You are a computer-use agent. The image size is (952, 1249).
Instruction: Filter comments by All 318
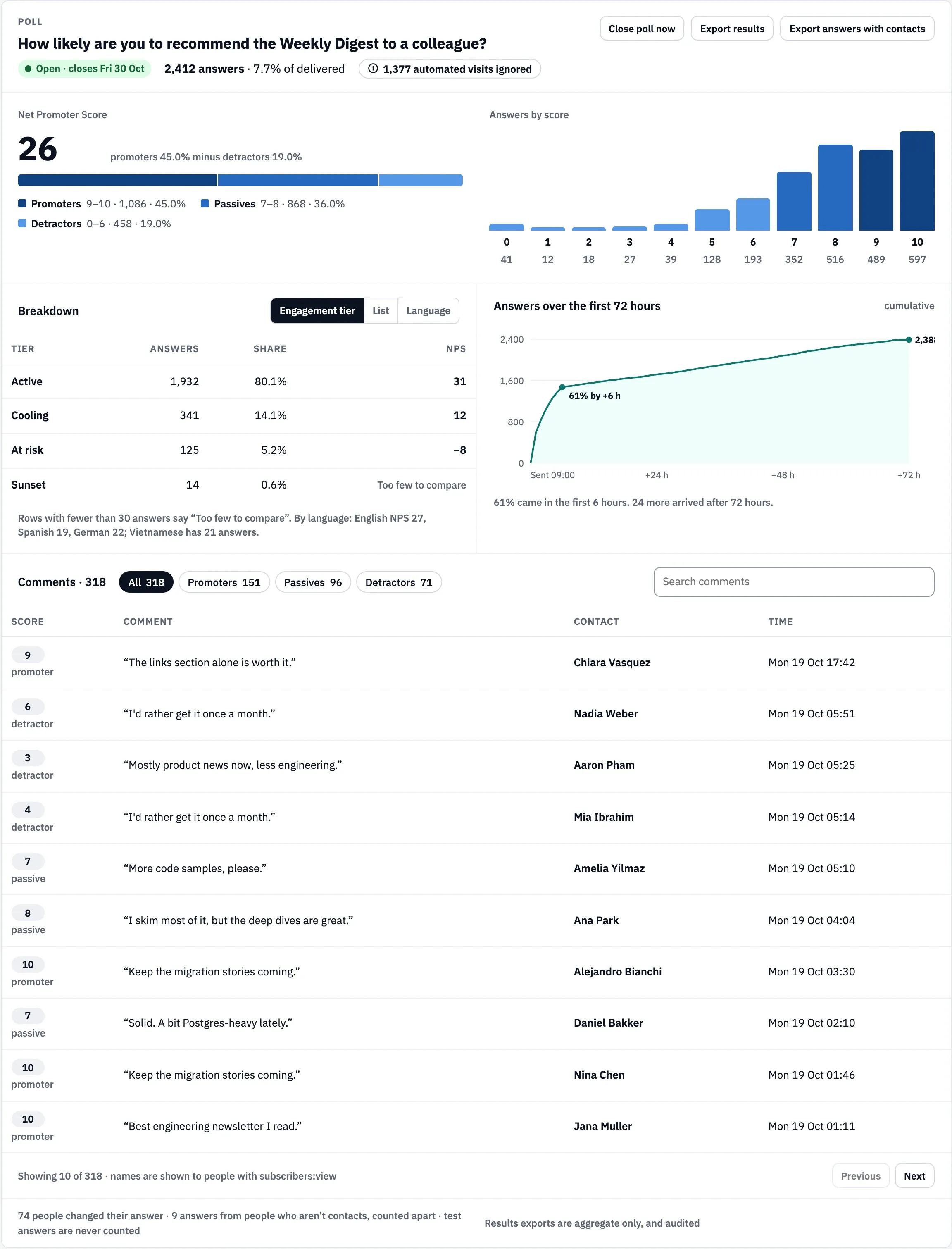click(x=145, y=582)
